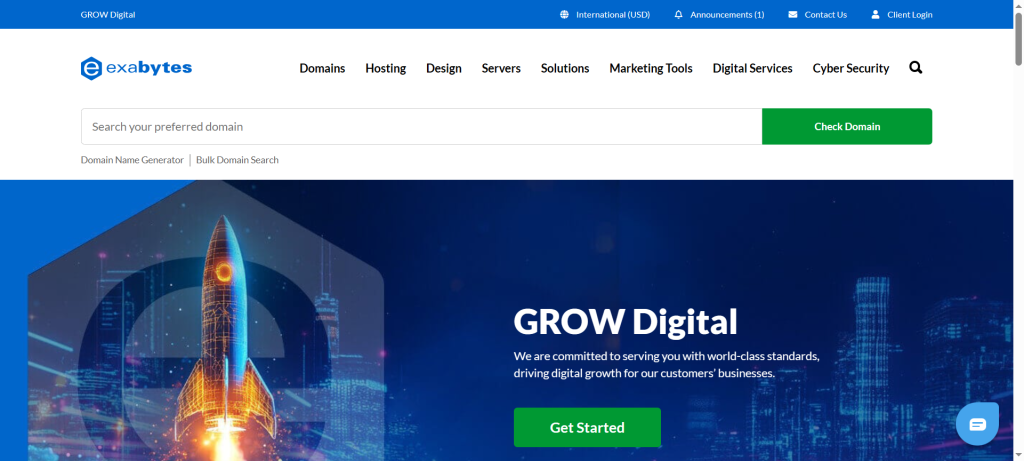Click the Client Login person icon
Image resolution: width=1024 pixels, height=461 pixels.
click(875, 15)
